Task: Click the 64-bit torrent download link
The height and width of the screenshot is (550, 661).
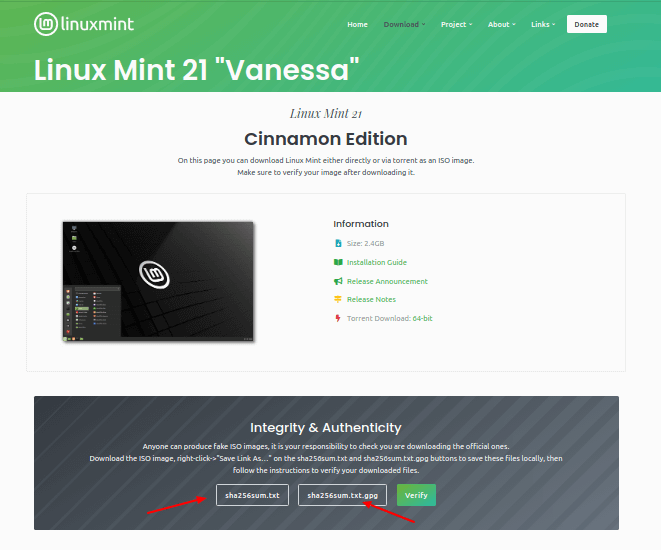Action: point(422,318)
